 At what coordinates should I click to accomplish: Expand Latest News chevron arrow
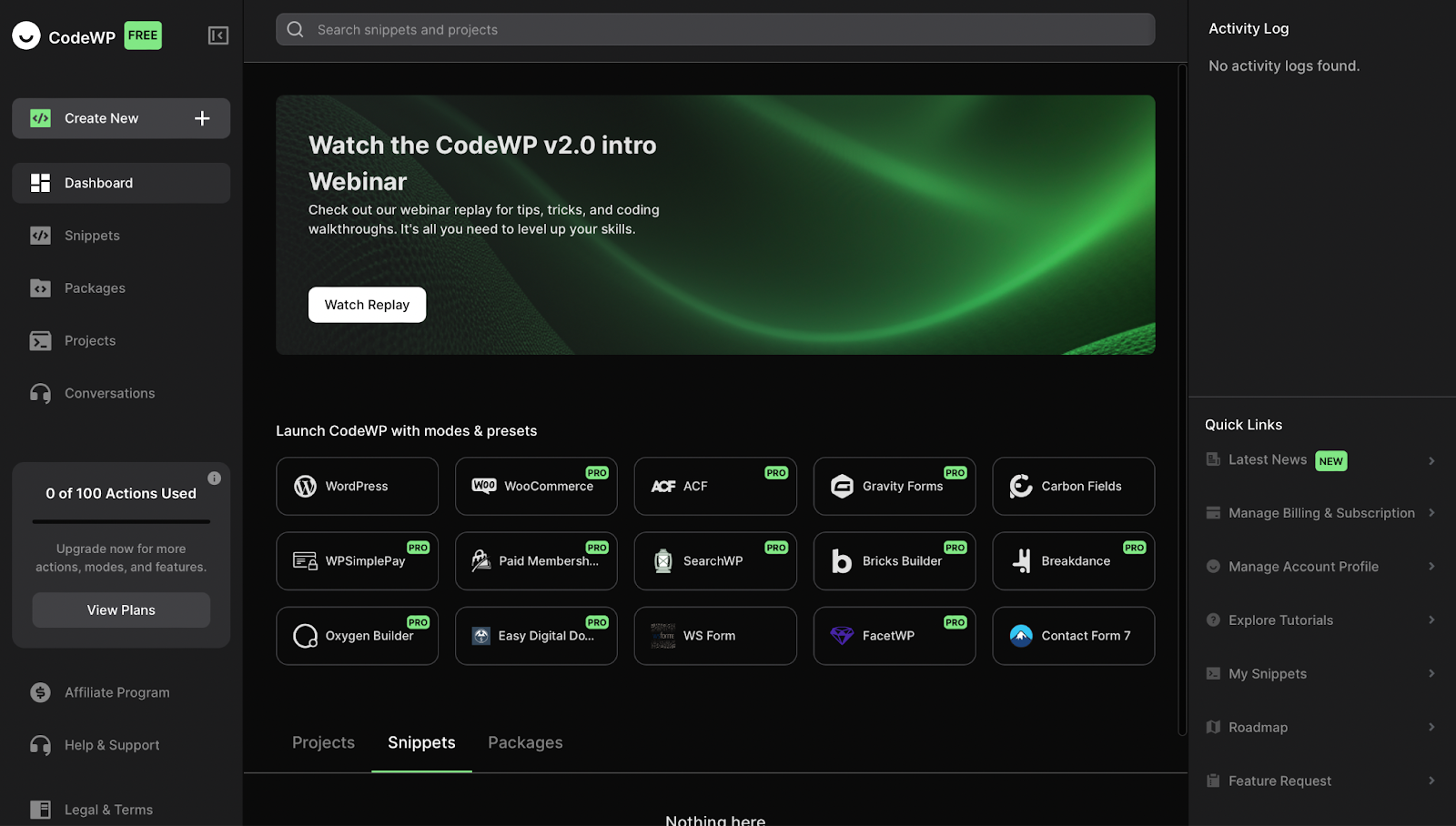pyautogui.click(x=1431, y=460)
